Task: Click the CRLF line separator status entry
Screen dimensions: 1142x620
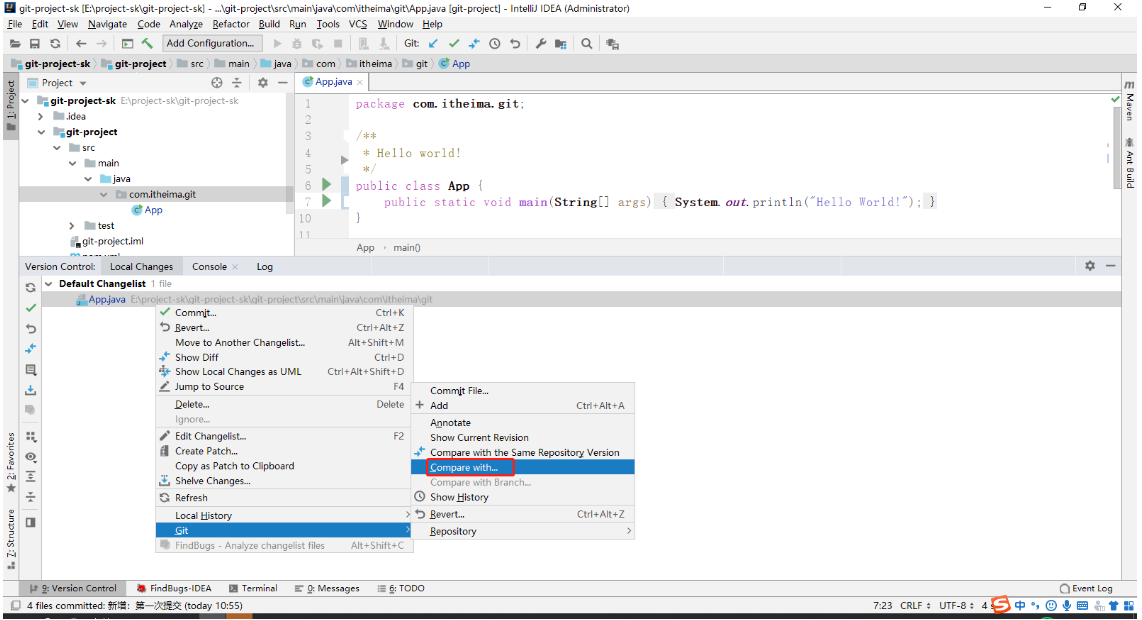Action: (x=915, y=605)
